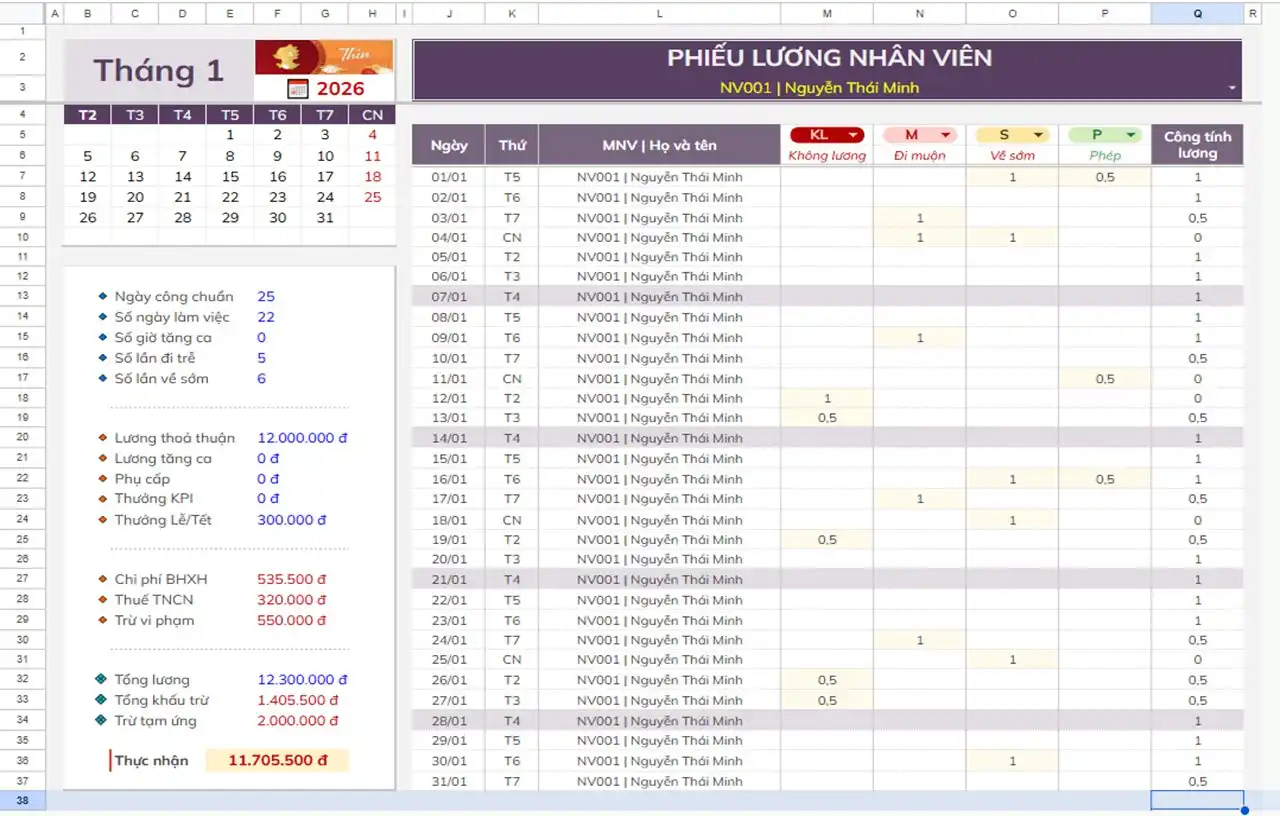Select the year 2026 cell

(x=341, y=88)
